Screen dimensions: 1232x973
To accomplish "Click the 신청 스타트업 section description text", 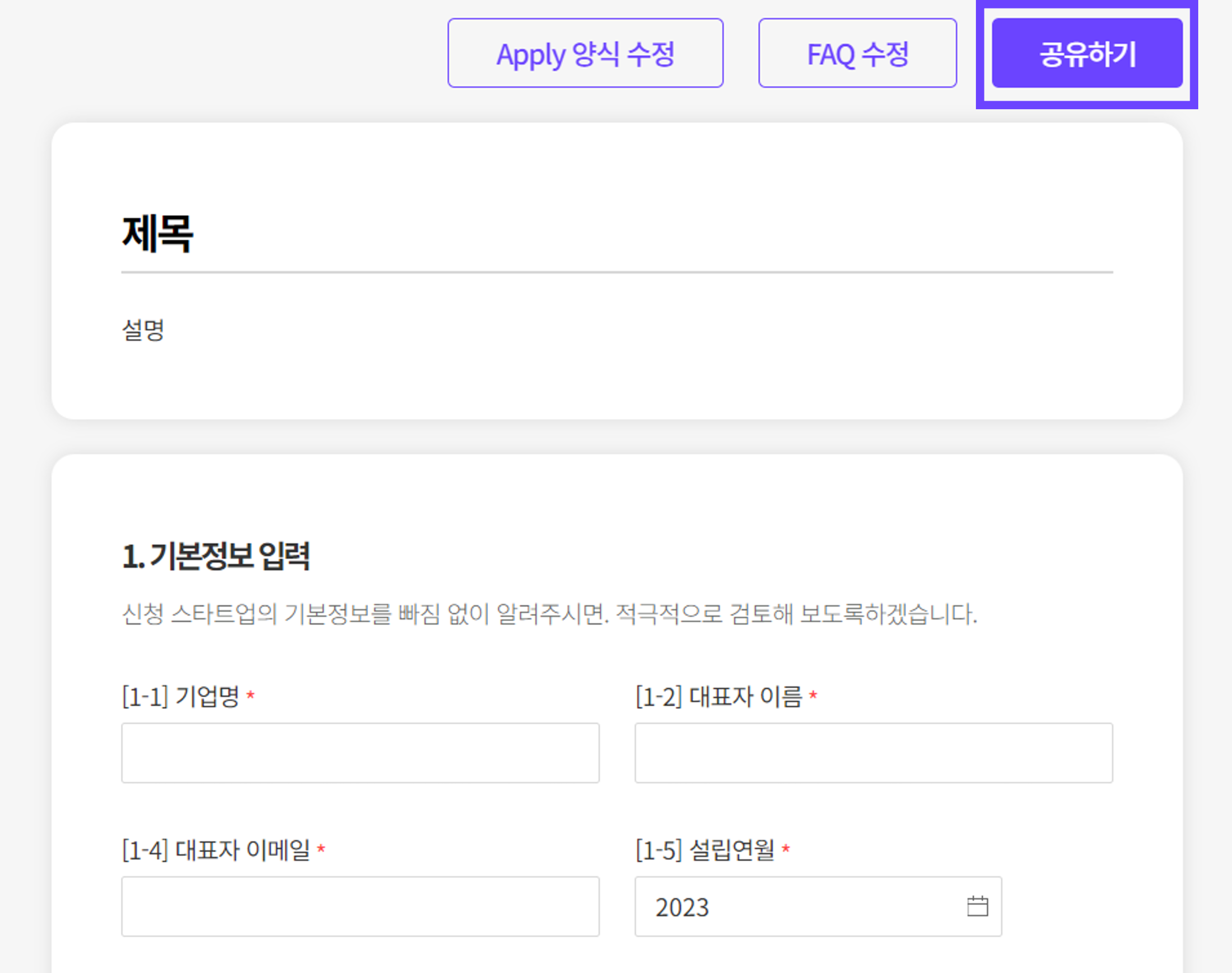I will point(549,614).
